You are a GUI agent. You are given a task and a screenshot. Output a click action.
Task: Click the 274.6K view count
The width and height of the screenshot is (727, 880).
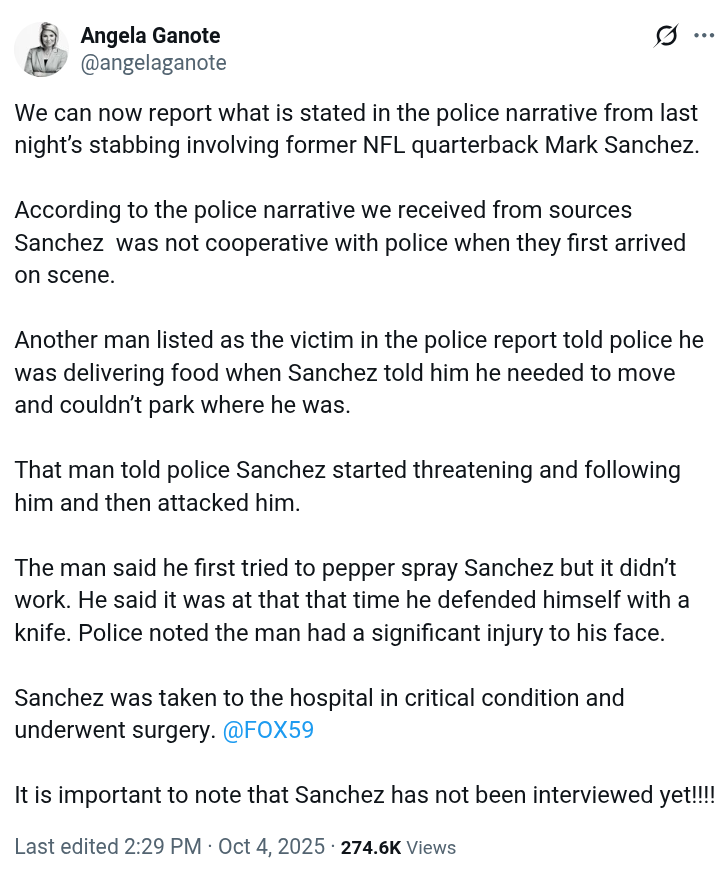click(x=370, y=848)
